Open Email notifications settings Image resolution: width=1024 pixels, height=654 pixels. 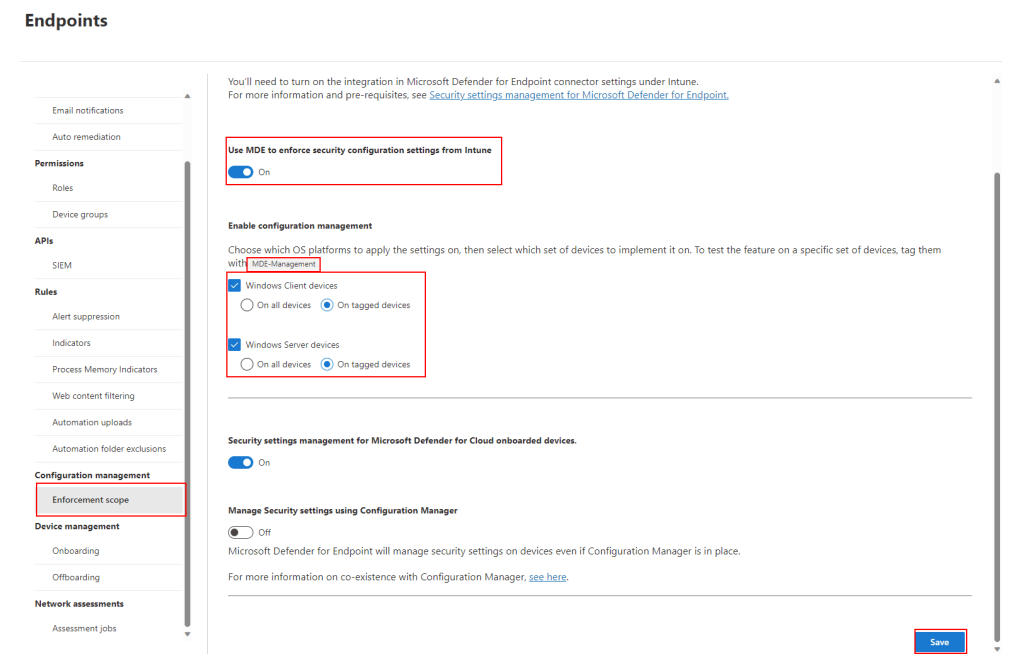(x=88, y=110)
